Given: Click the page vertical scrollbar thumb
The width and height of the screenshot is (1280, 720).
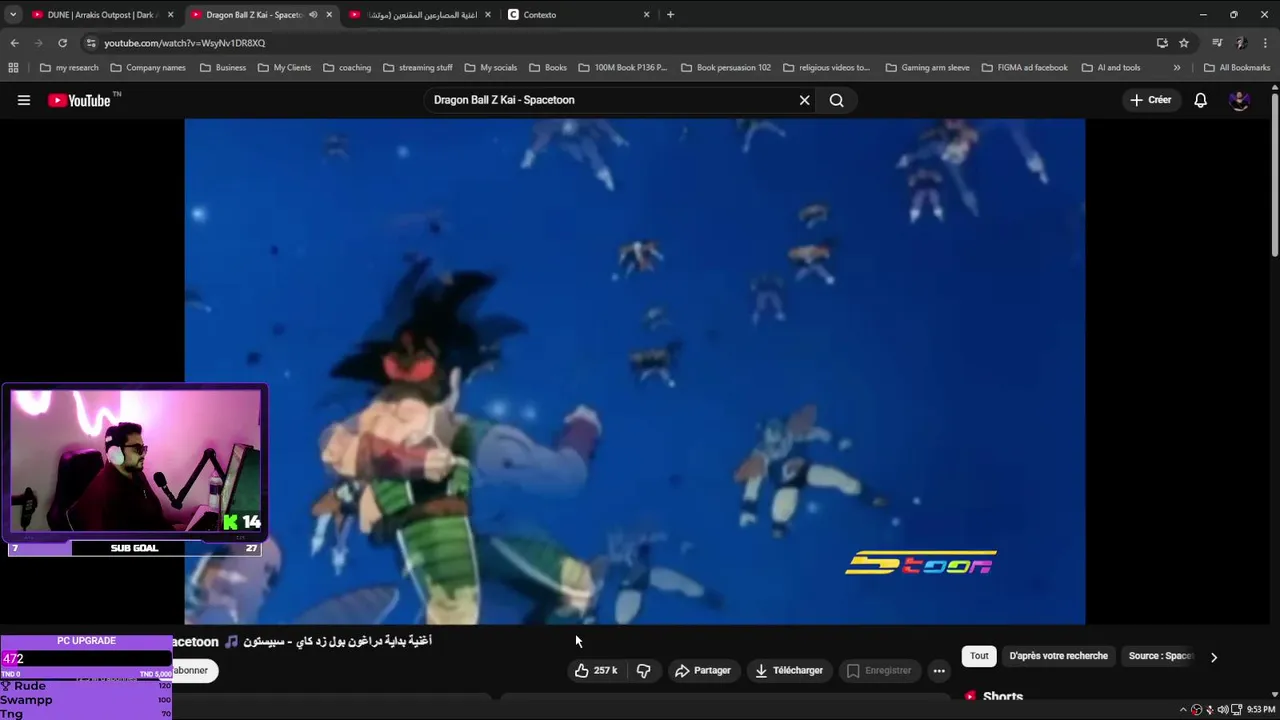Looking at the screenshot, I should [x=1275, y=174].
